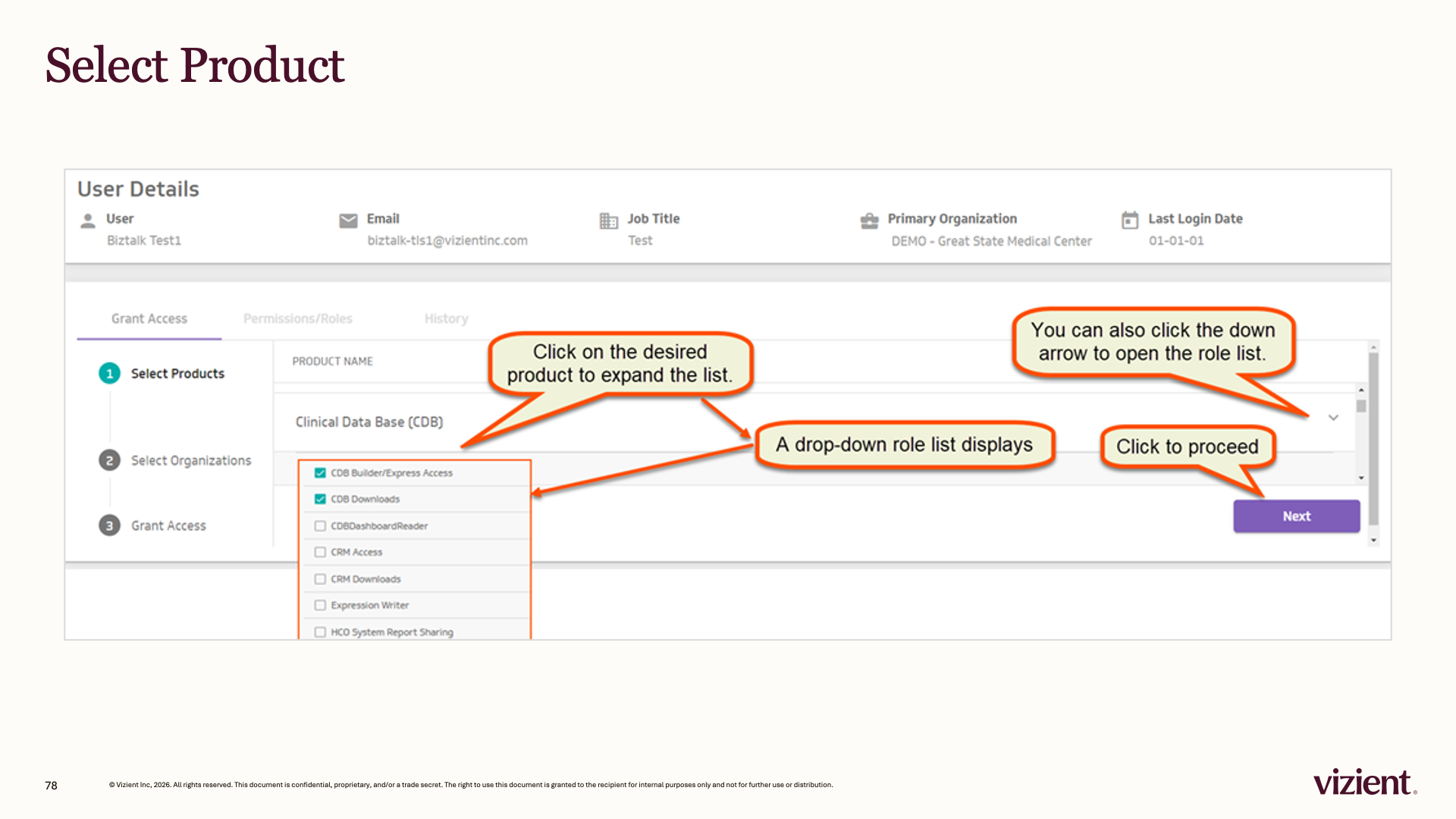The width and height of the screenshot is (1456, 819).
Task: Uncheck CDB Downloads checkbox
Action: coord(320,499)
